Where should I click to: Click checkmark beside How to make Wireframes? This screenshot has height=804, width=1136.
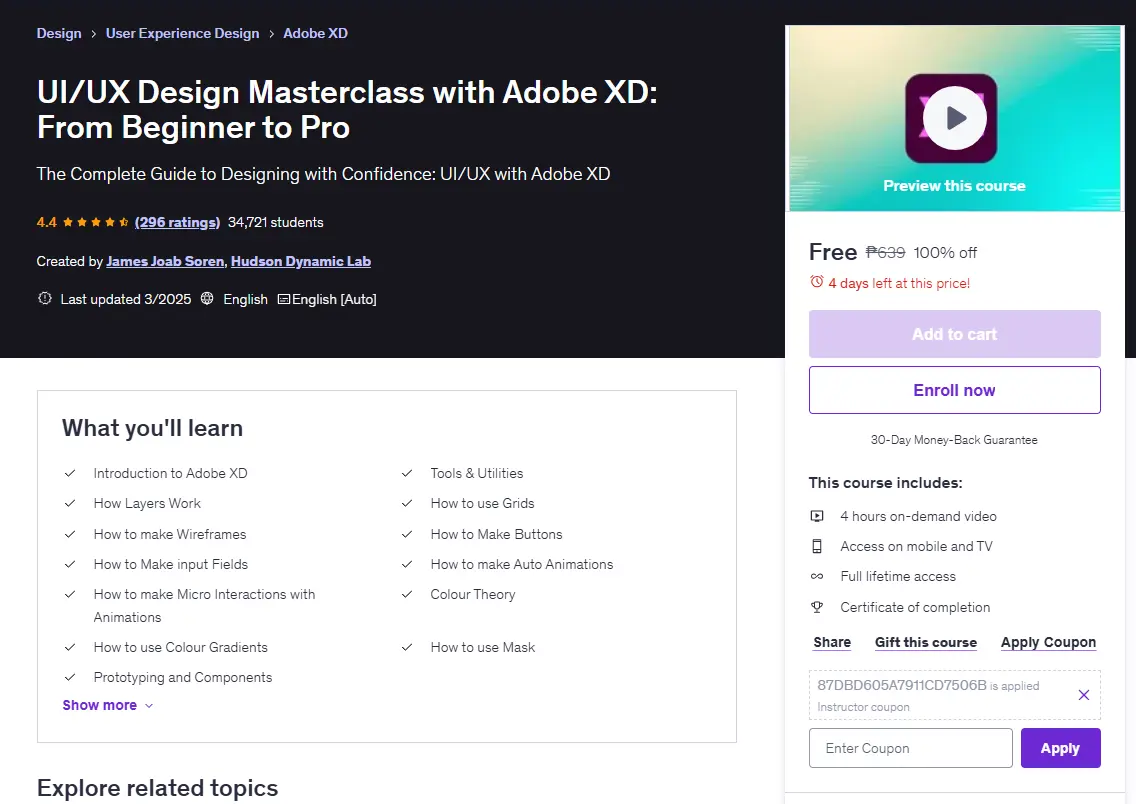tap(70, 534)
